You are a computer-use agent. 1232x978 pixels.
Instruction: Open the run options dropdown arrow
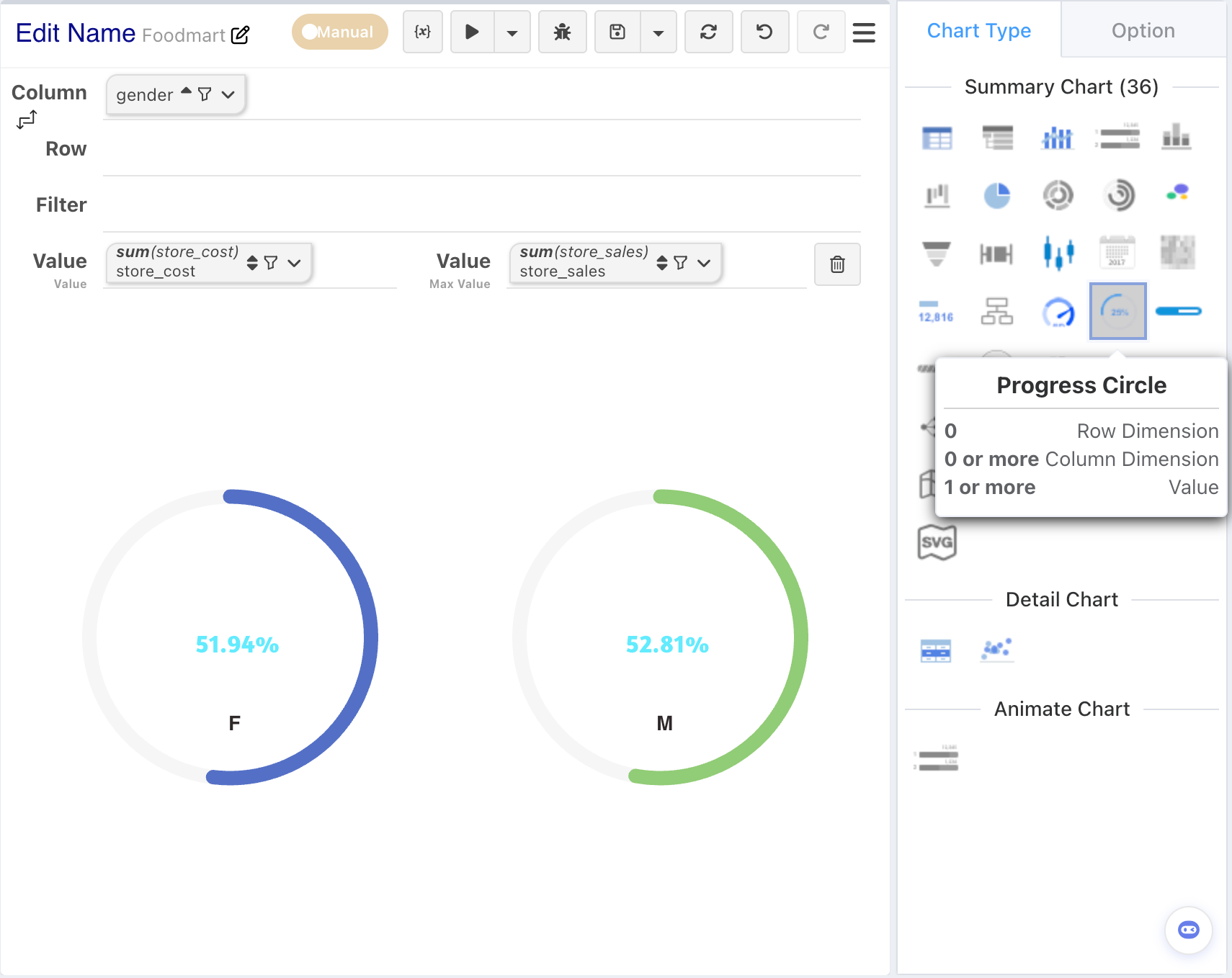coord(512,32)
